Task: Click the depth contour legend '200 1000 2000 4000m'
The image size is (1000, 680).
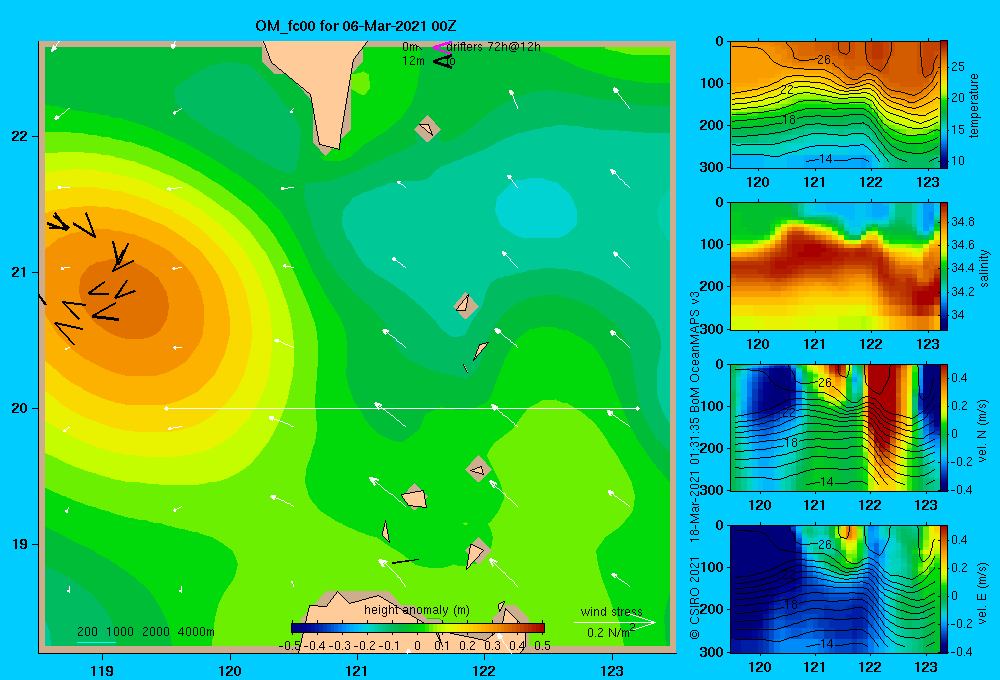Action: 145,632
